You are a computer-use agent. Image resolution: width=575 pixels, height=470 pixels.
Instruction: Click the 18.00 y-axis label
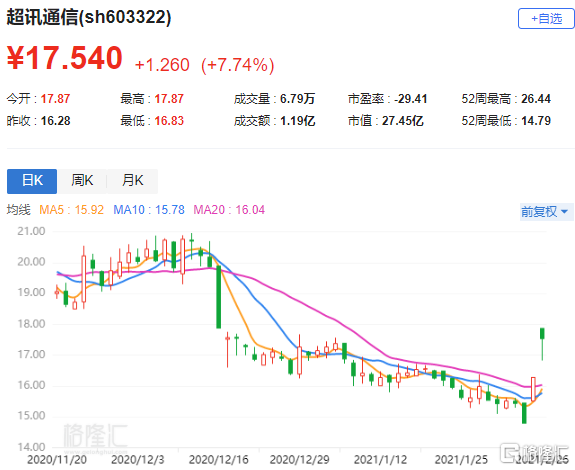[x=31, y=324]
